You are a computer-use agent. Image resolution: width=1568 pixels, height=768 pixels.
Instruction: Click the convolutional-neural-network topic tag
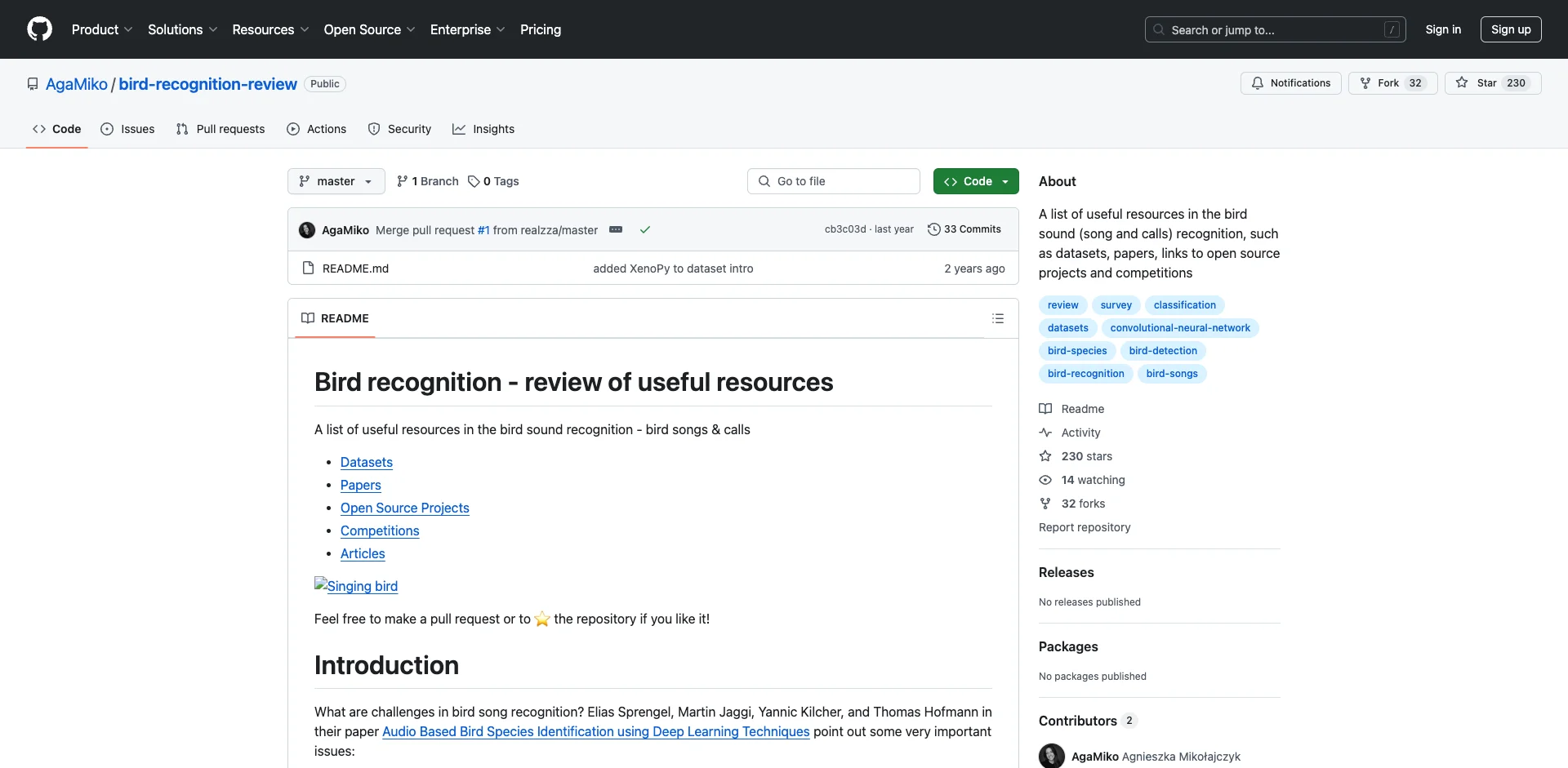[1180, 328]
